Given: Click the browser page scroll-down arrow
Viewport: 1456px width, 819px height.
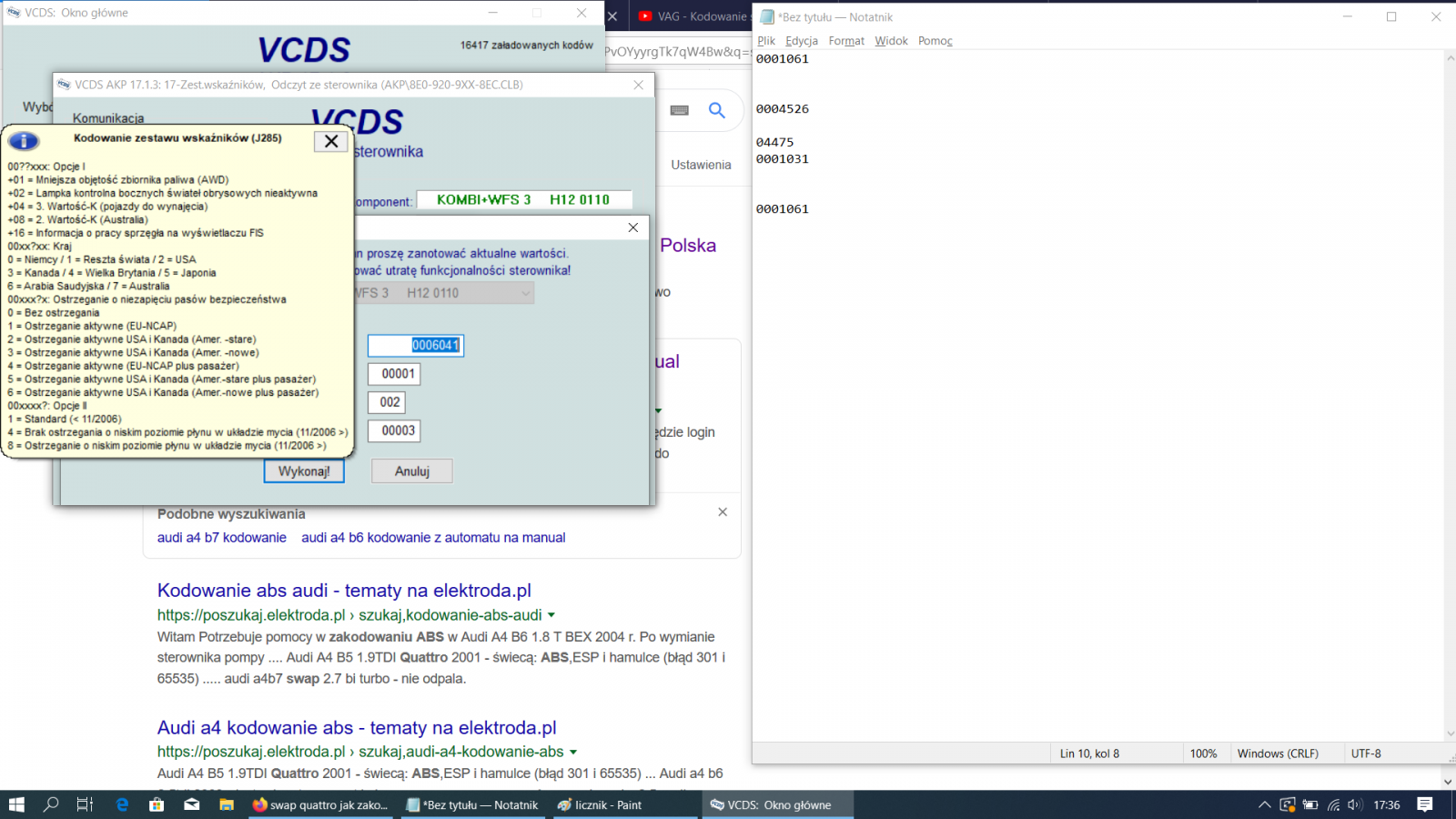Looking at the screenshot, I should (1448, 782).
